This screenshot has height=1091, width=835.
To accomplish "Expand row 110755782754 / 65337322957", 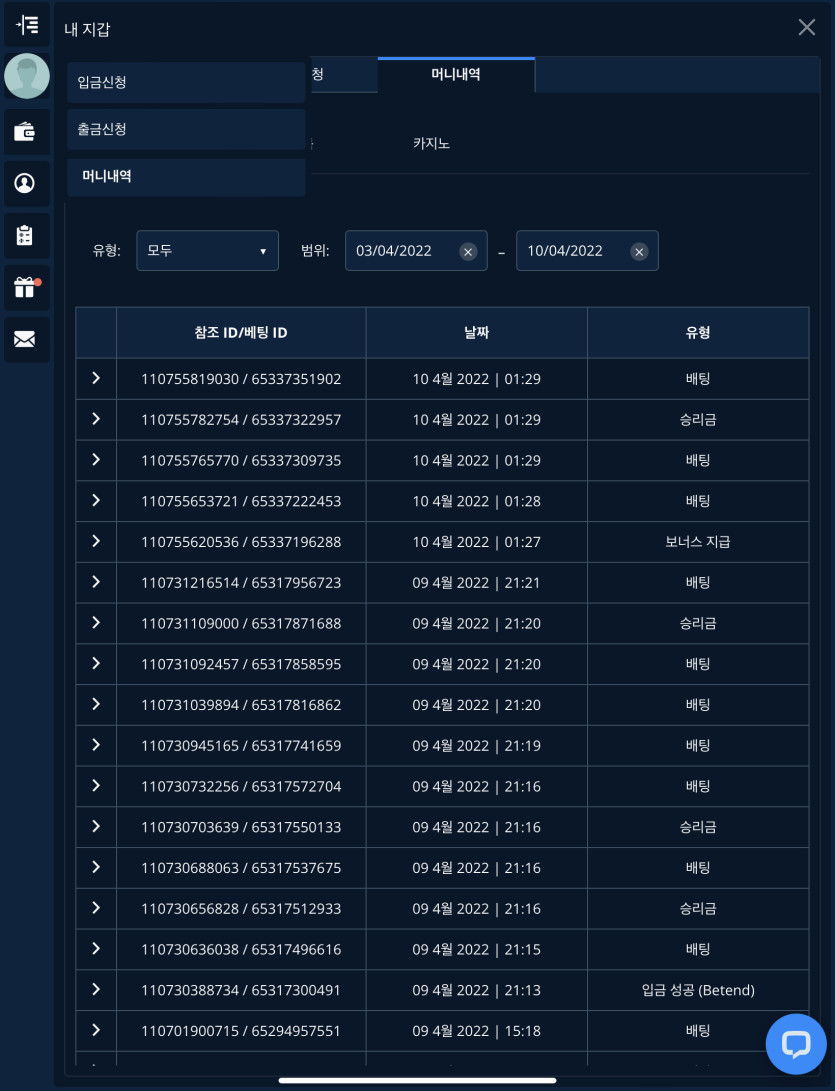I will point(96,419).
